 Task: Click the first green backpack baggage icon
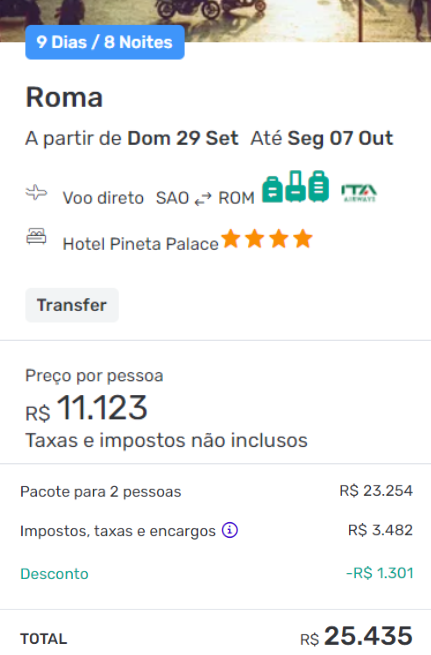(272, 189)
